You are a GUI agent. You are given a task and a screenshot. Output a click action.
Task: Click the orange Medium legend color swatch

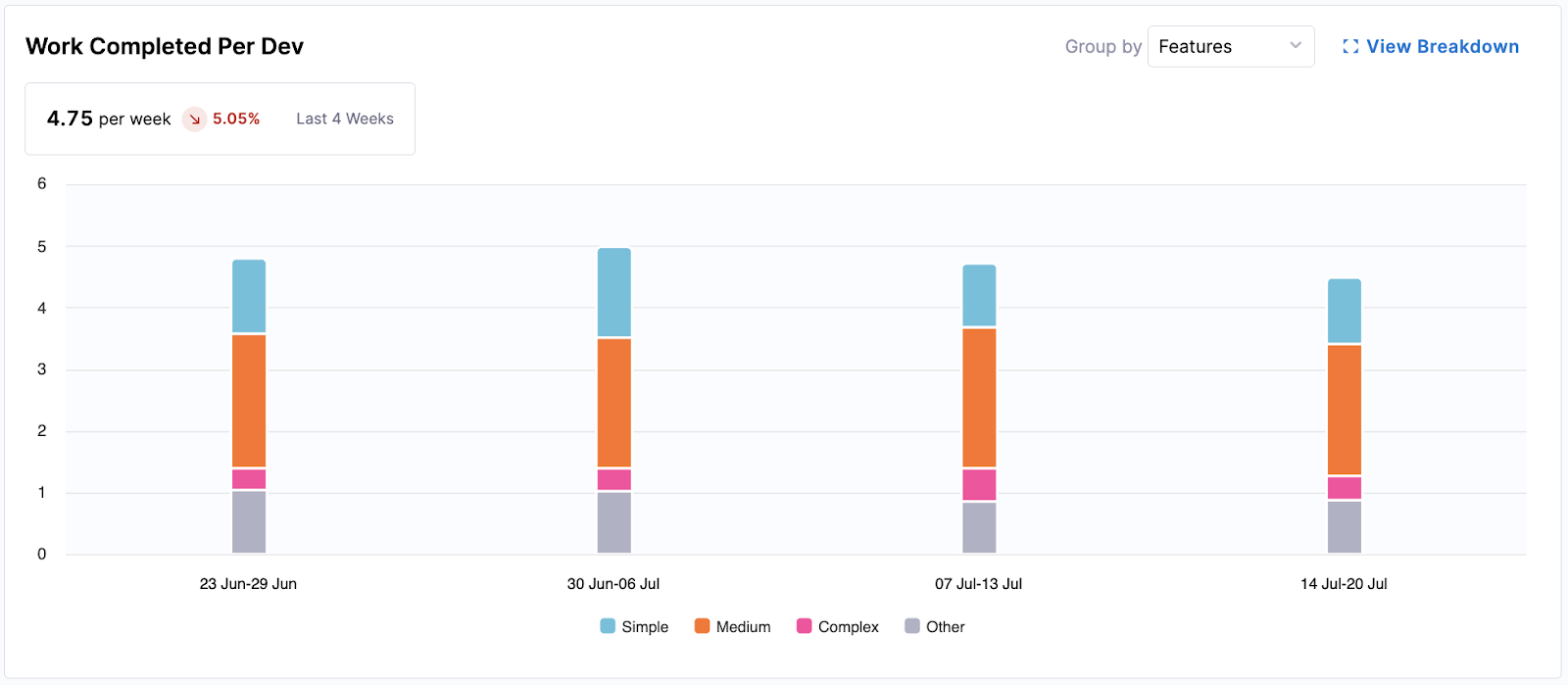702,626
